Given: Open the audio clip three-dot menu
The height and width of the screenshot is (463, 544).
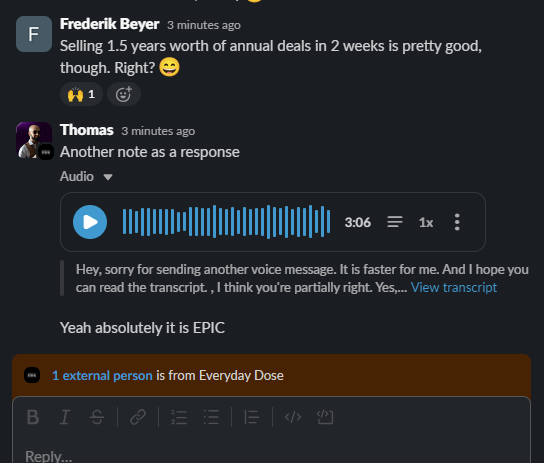Looking at the screenshot, I should 457,222.
